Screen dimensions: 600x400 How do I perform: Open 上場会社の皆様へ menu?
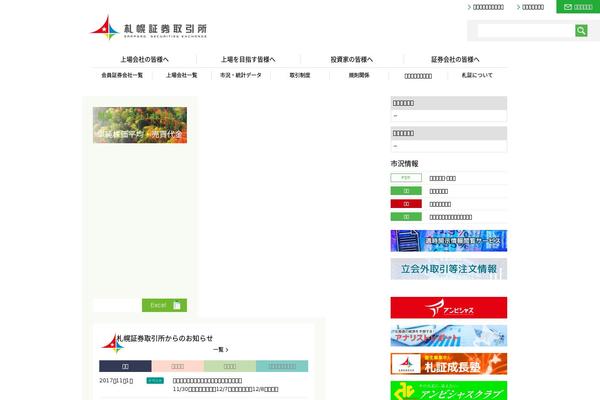[x=144, y=59]
